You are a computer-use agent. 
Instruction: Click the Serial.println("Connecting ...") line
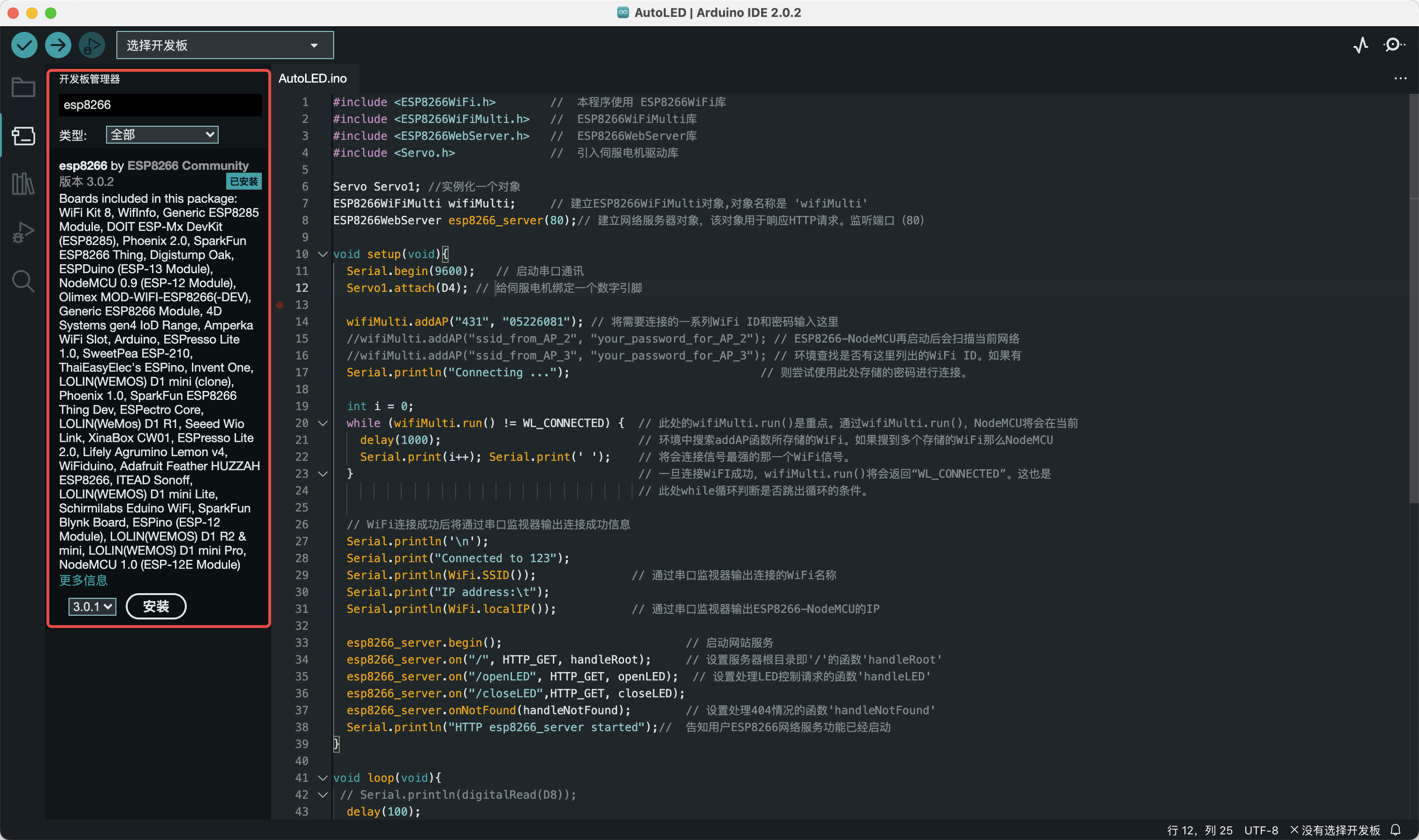coord(458,373)
